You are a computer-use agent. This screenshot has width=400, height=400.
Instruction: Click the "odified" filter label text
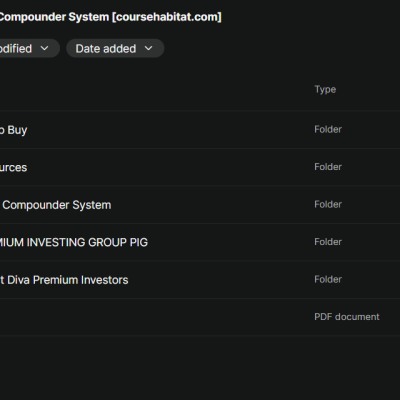click(x=16, y=49)
